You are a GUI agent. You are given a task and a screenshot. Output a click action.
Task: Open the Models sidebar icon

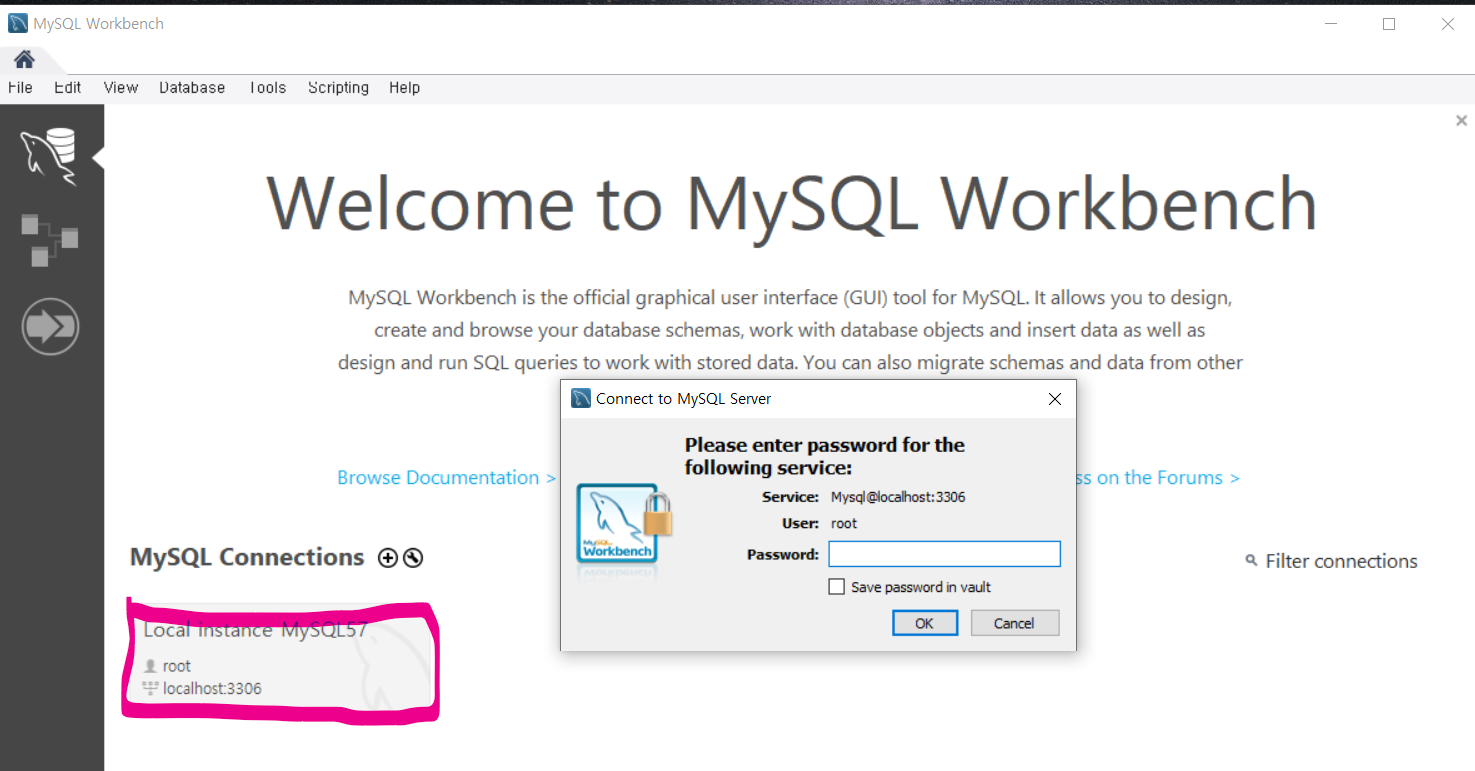click(50, 241)
